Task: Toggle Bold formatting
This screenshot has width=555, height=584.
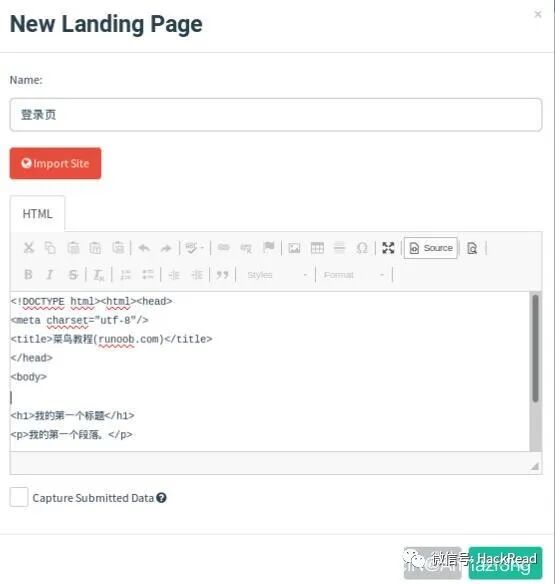Action: click(x=28, y=275)
